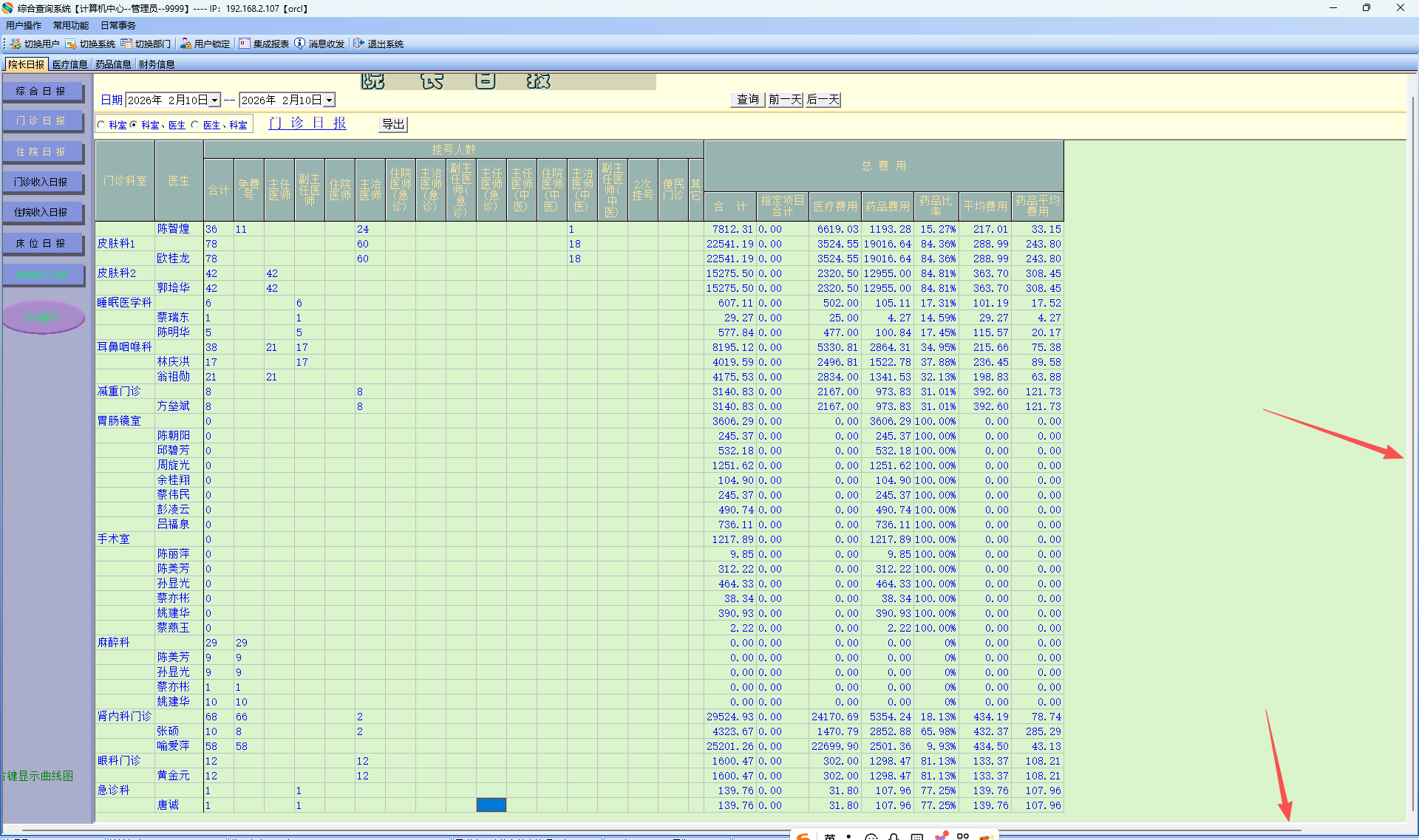
Task: Click the blue highlighted cell in 唐诚 row
Action: 491,805
